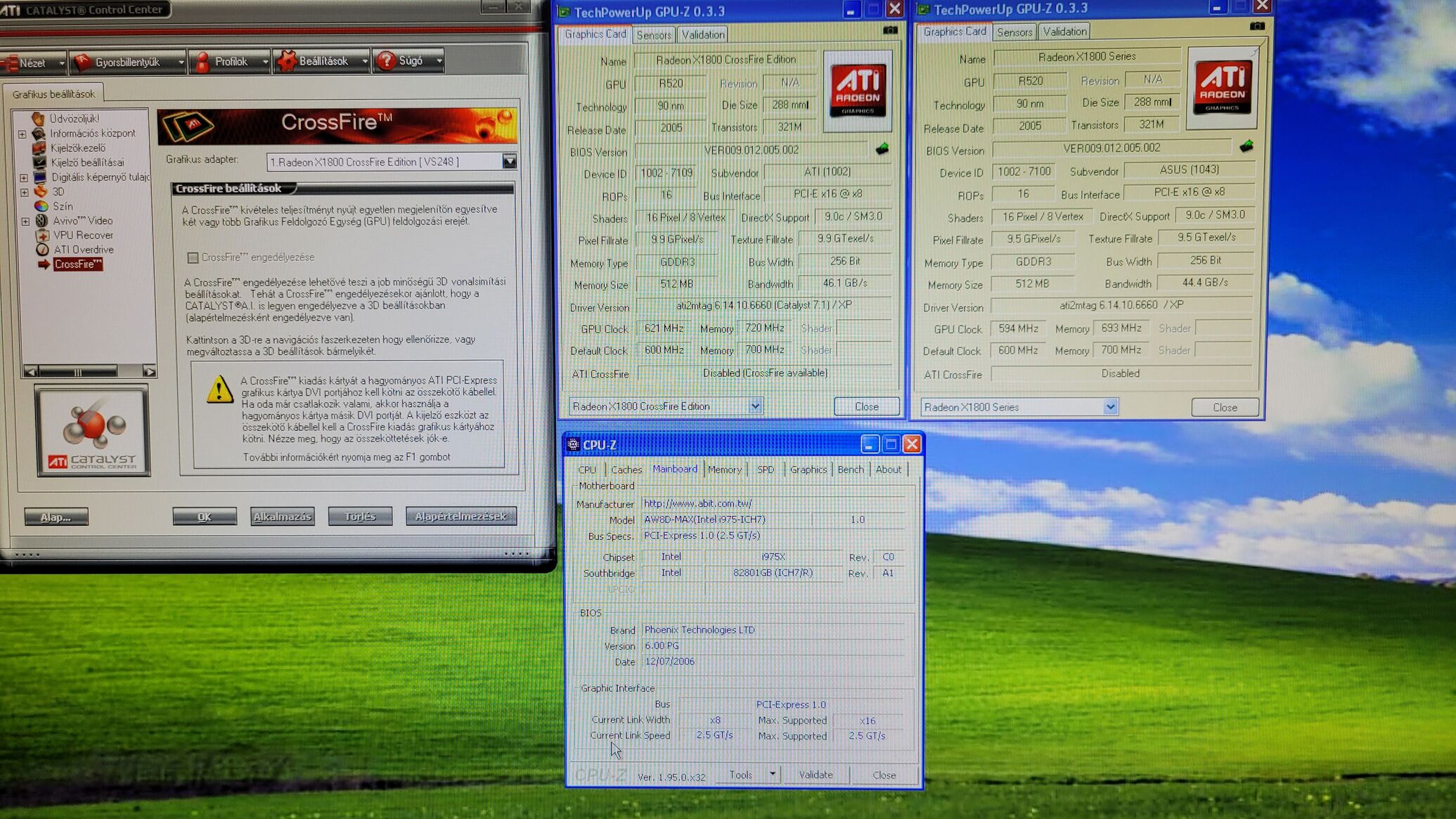The image size is (1456, 819).
Task: Open the Gyorsbillentyűk toolbar menu
Action: tap(128, 62)
